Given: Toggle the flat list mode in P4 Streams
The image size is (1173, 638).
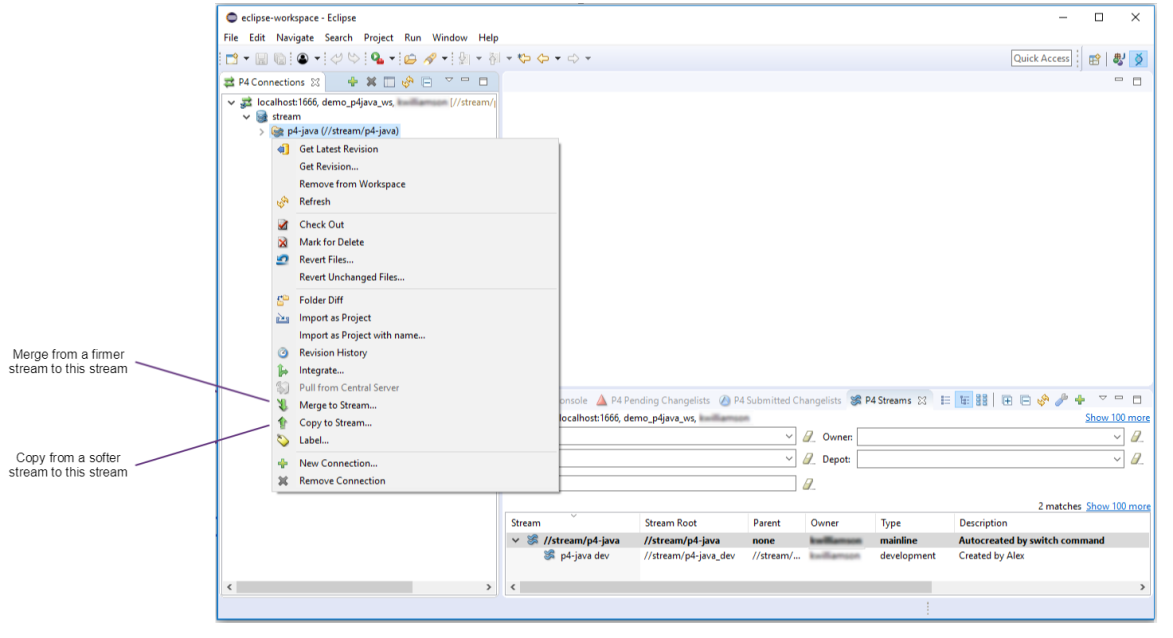Looking at the screenshot, I should [946, 400].
